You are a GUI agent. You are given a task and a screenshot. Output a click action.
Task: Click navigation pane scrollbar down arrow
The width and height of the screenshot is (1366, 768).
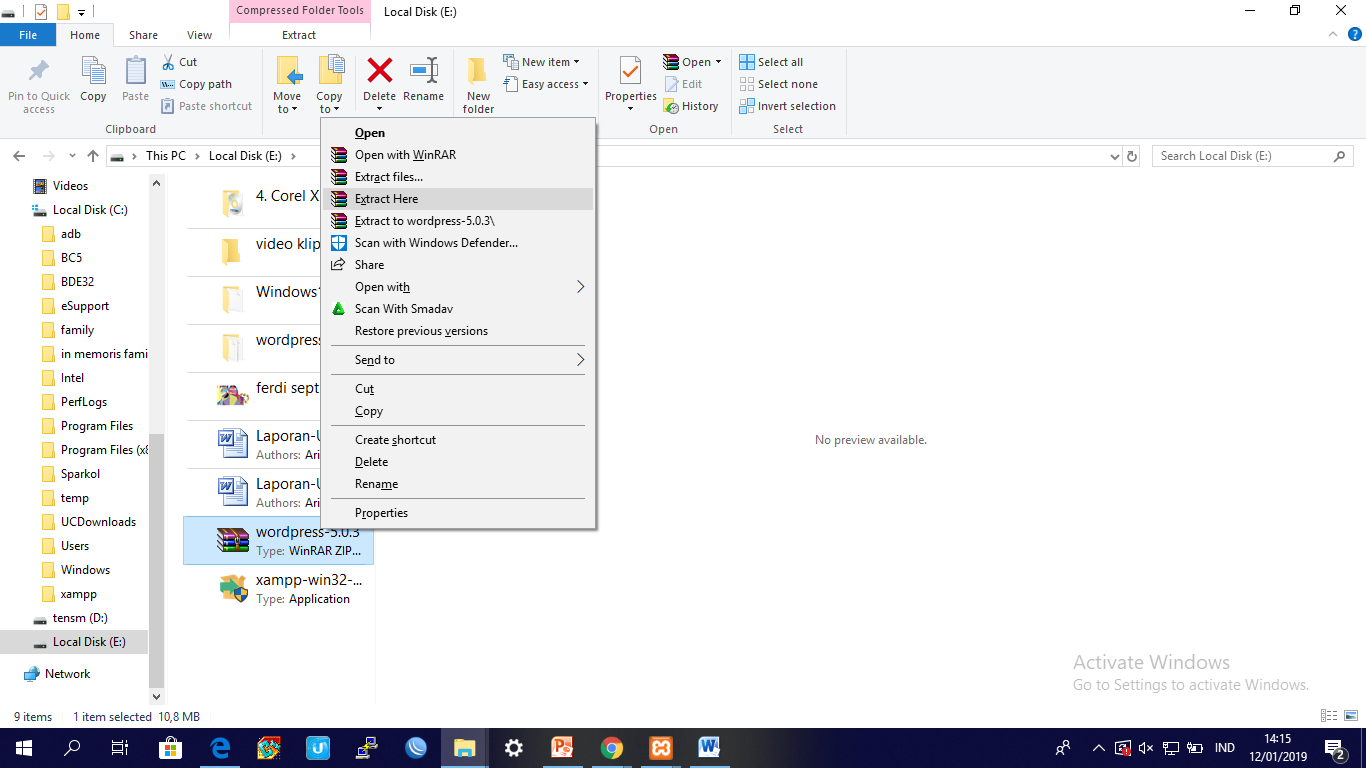click(156, 696)
